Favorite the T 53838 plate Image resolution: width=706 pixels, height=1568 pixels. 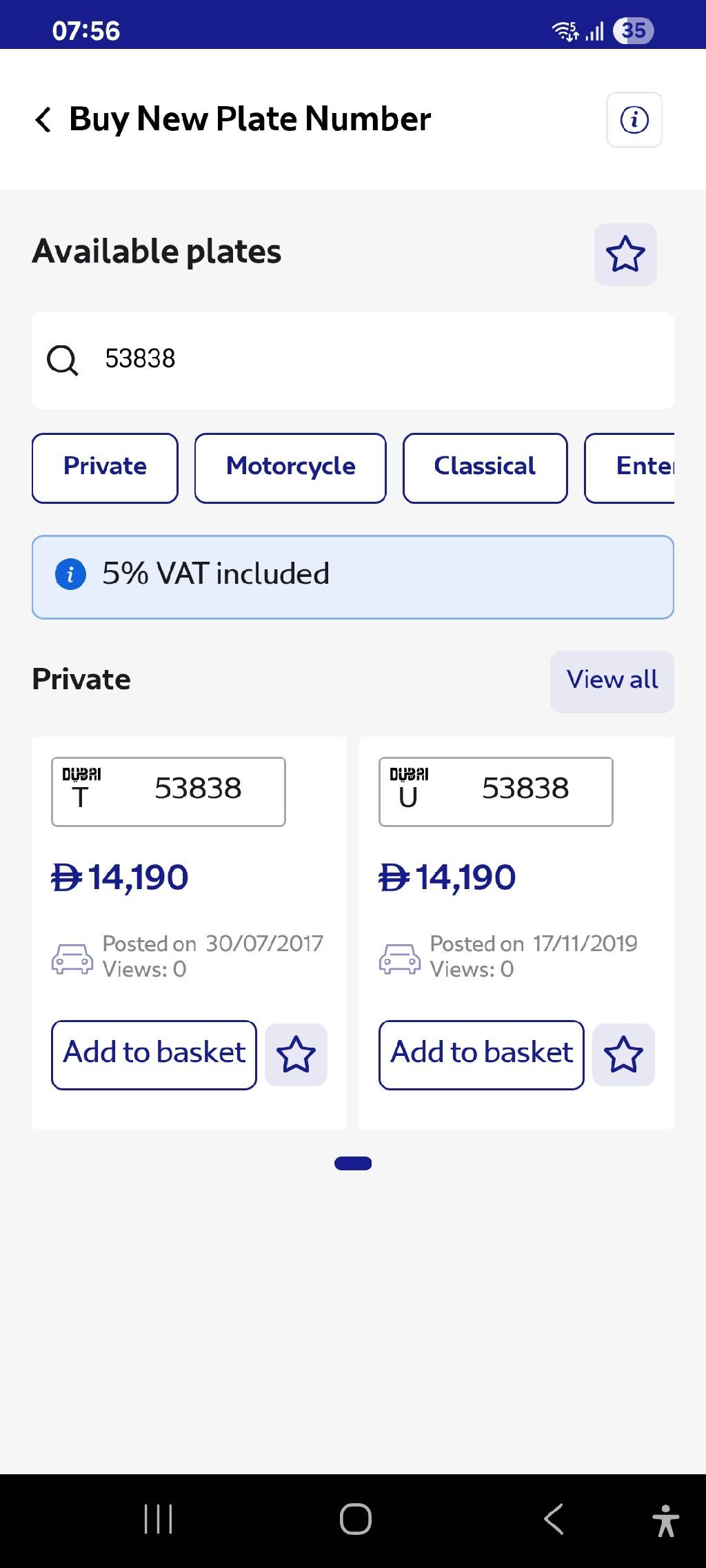pos(296,1055)
